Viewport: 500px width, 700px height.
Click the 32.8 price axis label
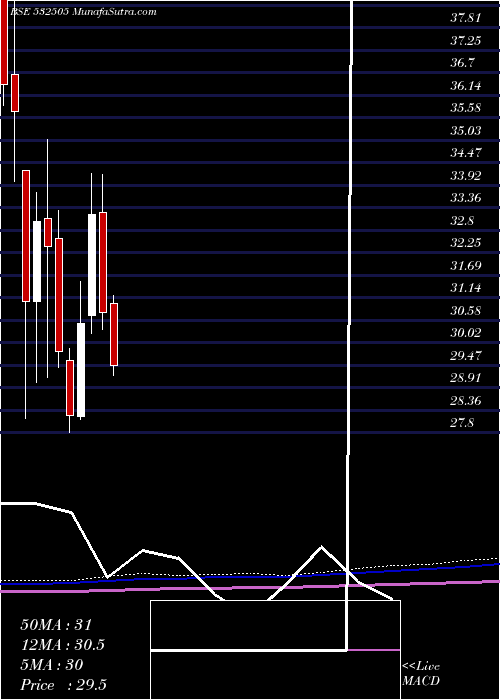point(462,221)
